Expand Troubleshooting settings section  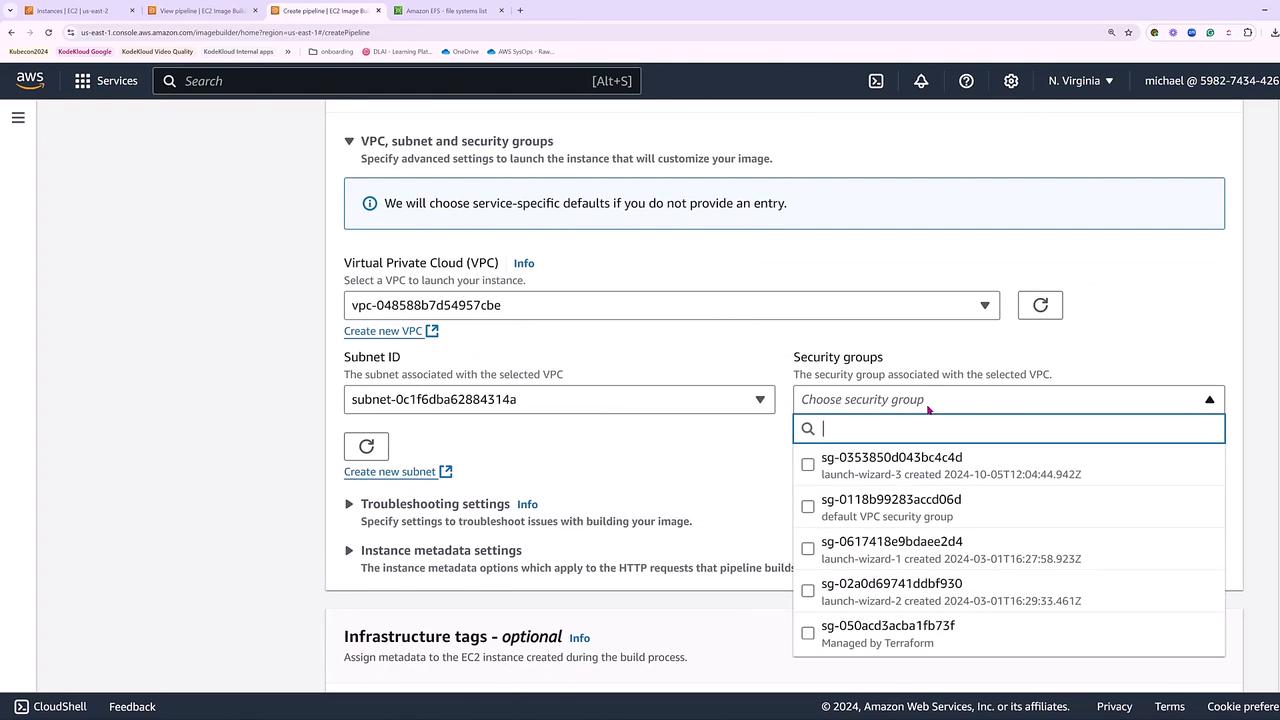349,504
